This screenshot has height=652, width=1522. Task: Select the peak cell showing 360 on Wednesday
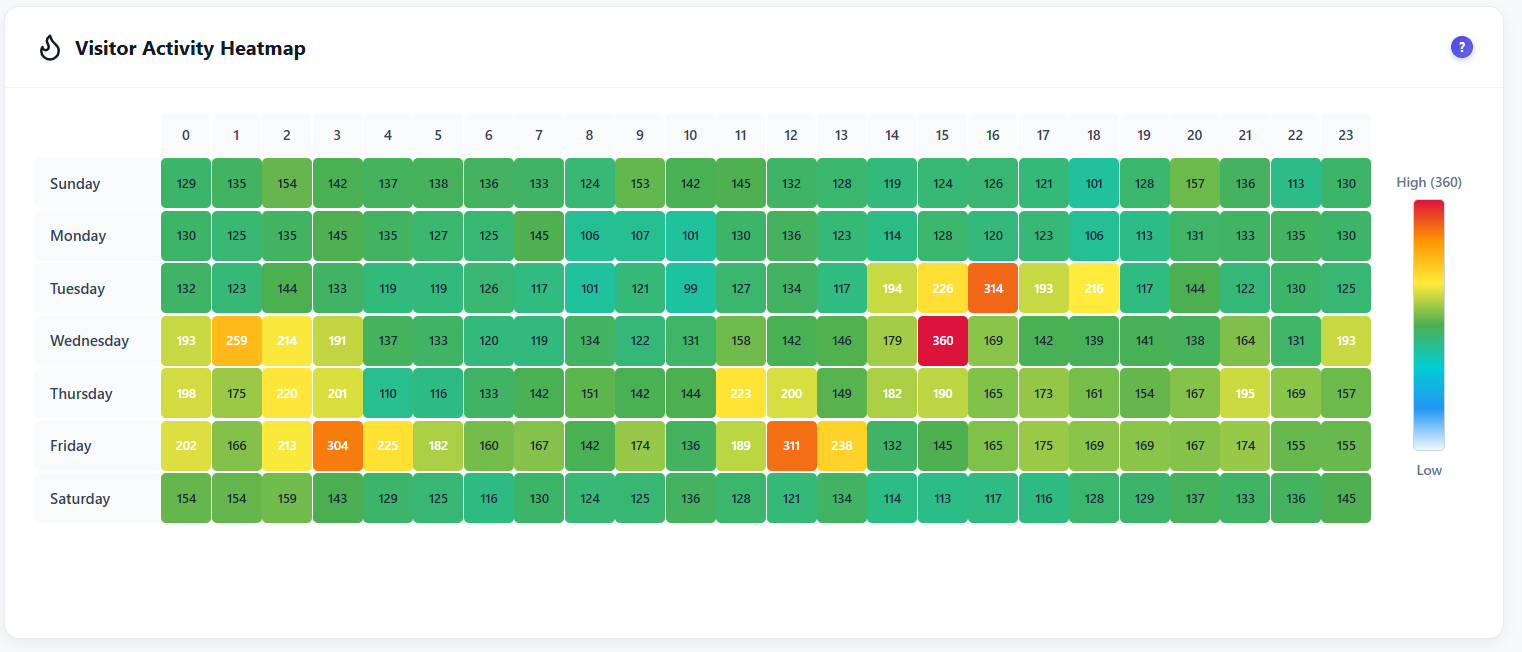point(942,340)
